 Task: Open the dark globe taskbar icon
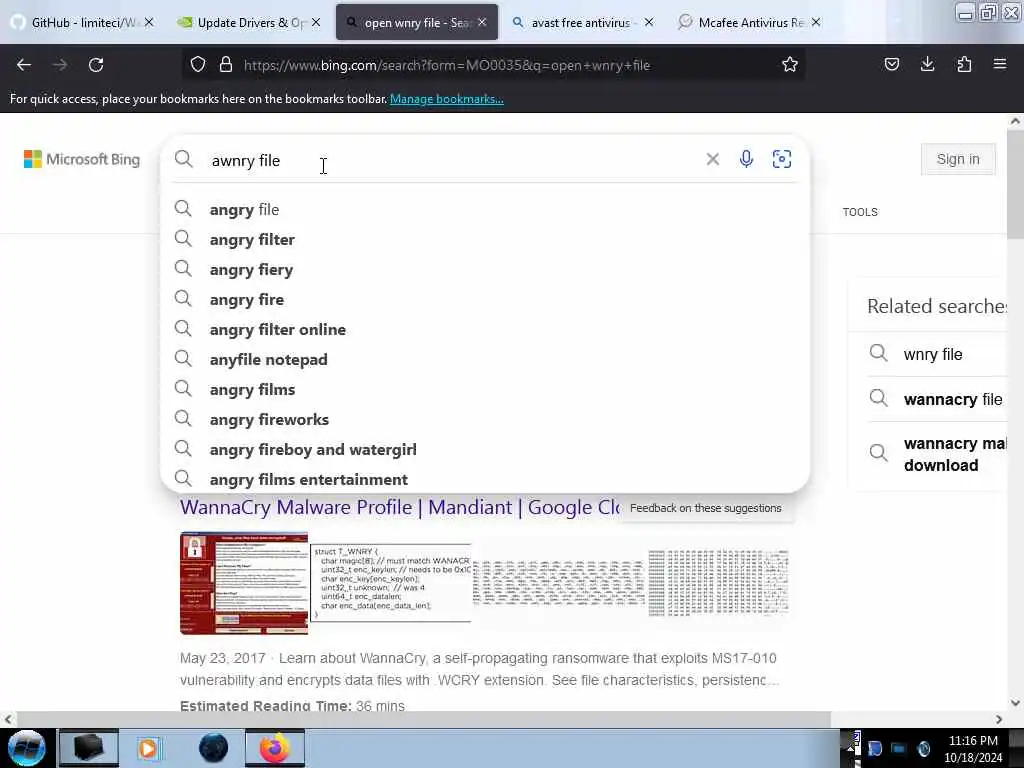[214, 748]
